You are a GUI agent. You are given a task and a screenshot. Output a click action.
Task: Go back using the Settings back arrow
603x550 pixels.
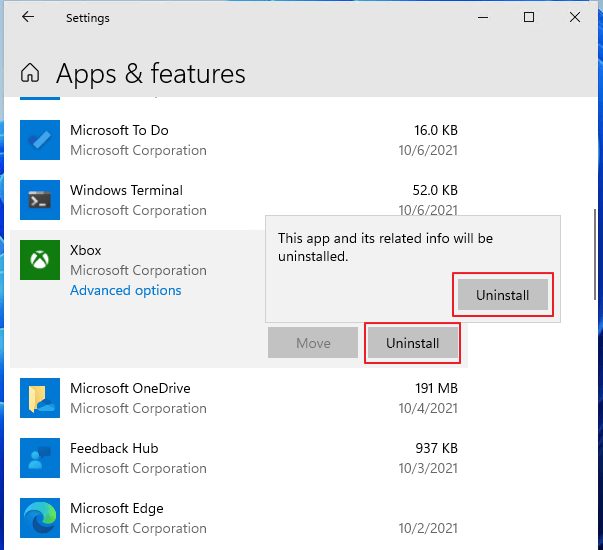click(28, 17)
